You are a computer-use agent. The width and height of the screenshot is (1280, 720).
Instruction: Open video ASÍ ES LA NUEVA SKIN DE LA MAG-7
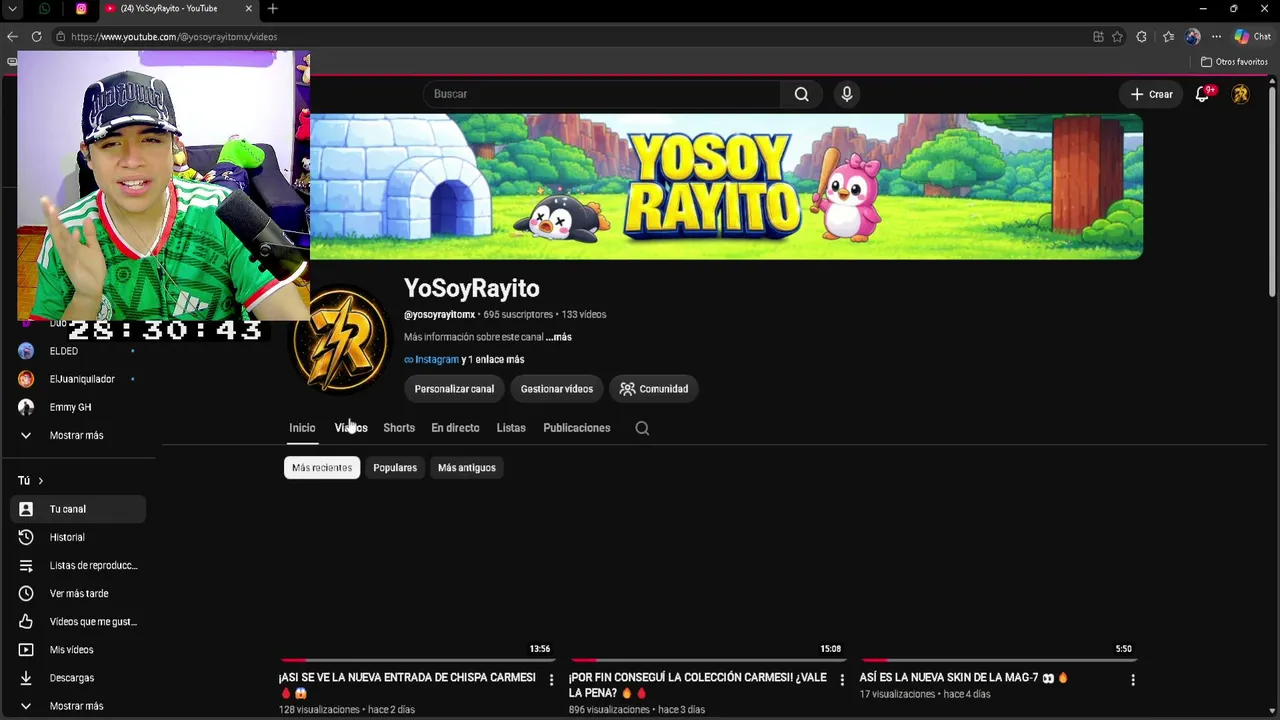pyautogui.click(x=964, y=678)
